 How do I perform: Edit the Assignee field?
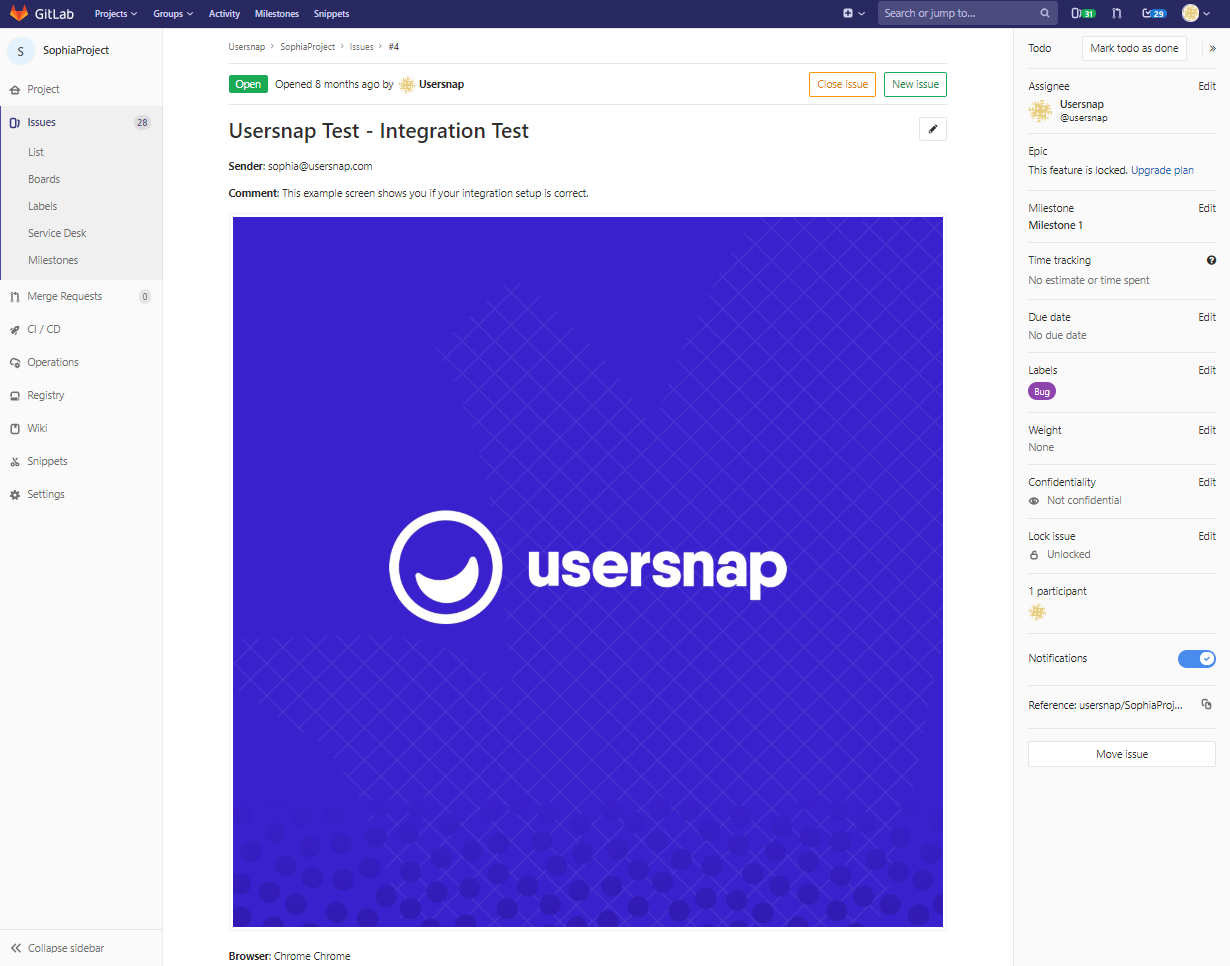pos(1207,86)
